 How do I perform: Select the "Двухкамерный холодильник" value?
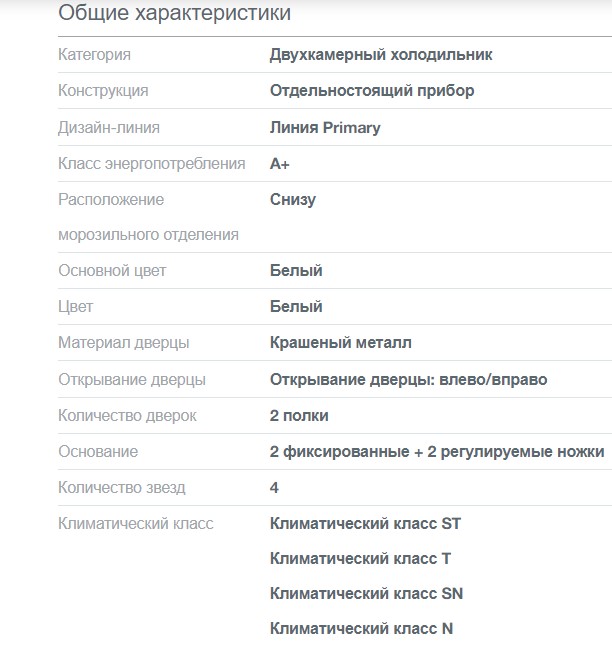click(381, 55)
